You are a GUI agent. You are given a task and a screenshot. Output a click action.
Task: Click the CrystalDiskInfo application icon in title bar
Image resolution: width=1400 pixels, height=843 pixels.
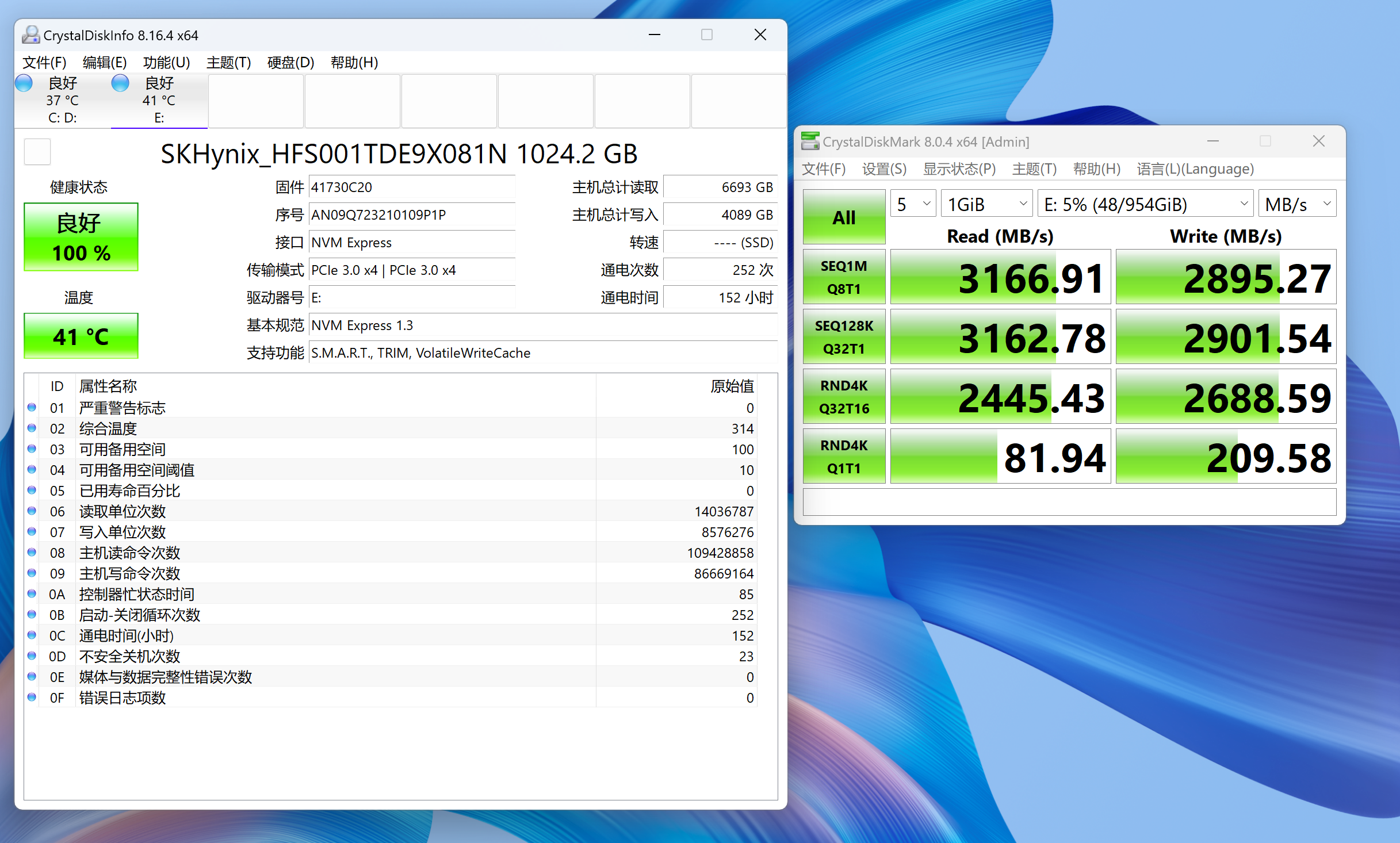(x=30, y=35)
